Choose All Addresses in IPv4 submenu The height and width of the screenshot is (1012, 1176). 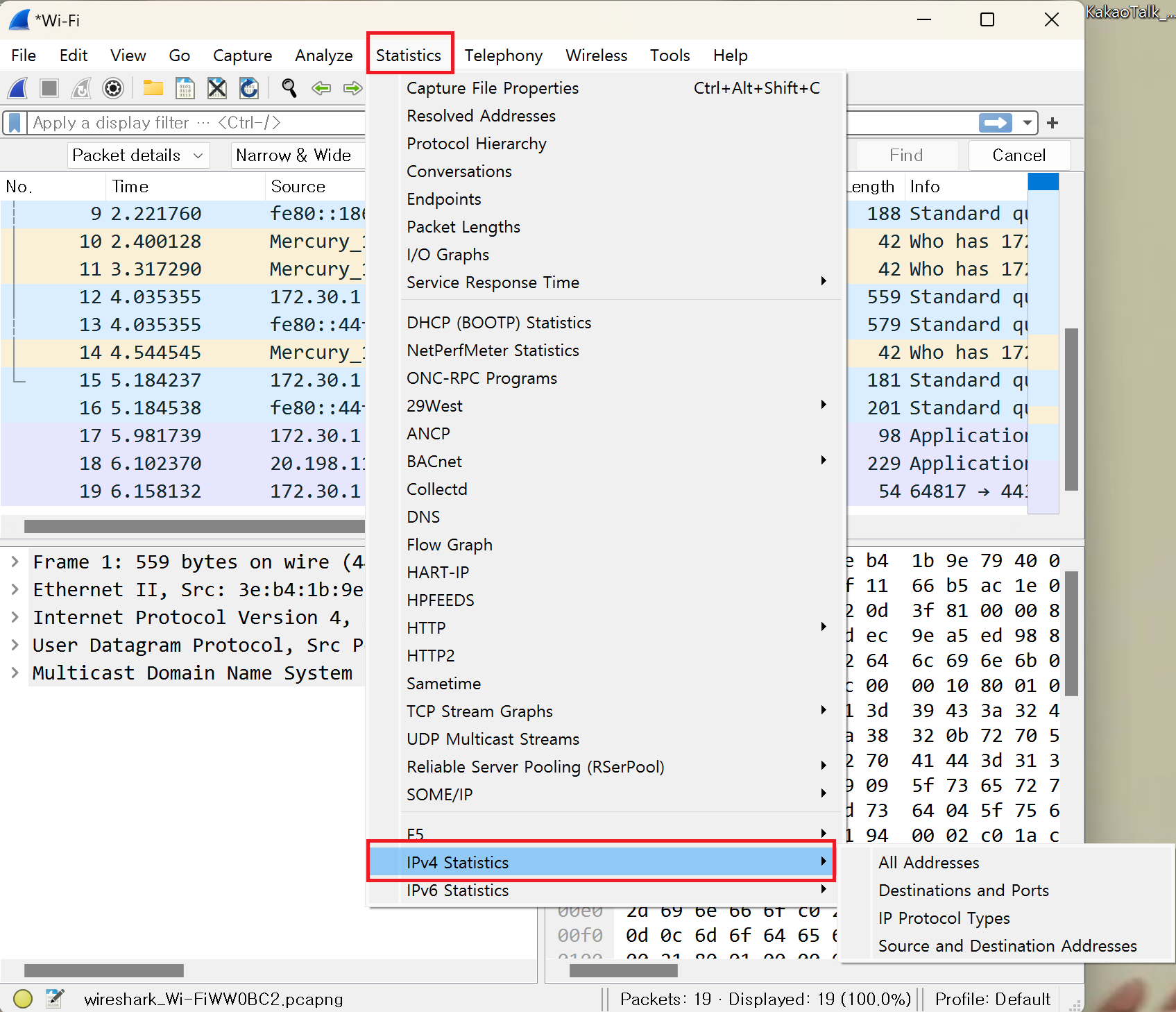click(1007, 863)
